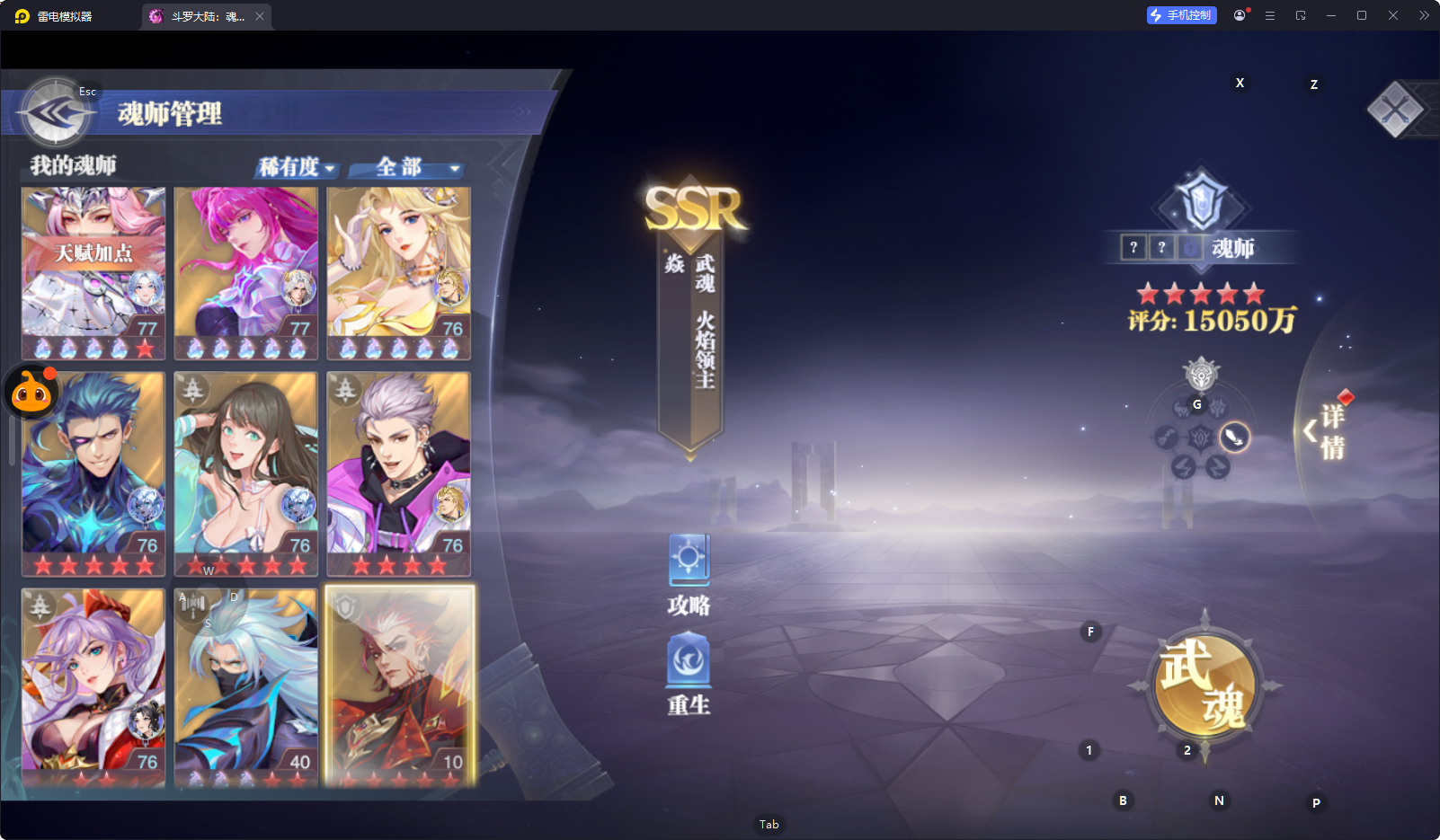Viewport: 1440px width, 840px height.
Task: Click the locked padlock slot
Action: 1190,247
